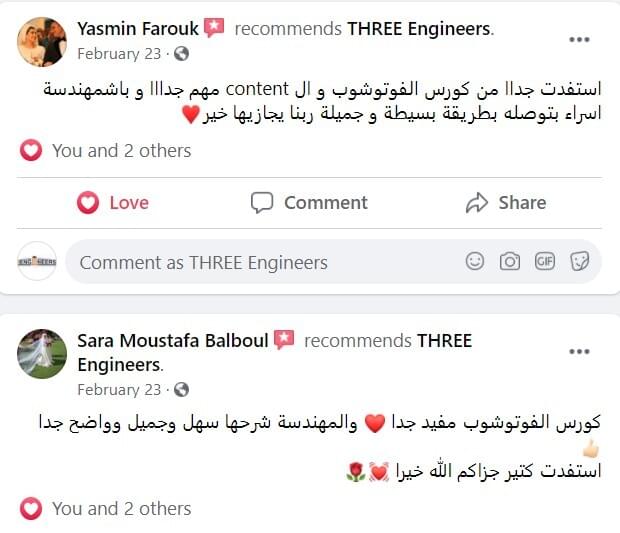Screen dimensions: 620x533
Task: Type in Comment as THREE Engineers field
Action: tap(260, 263)
